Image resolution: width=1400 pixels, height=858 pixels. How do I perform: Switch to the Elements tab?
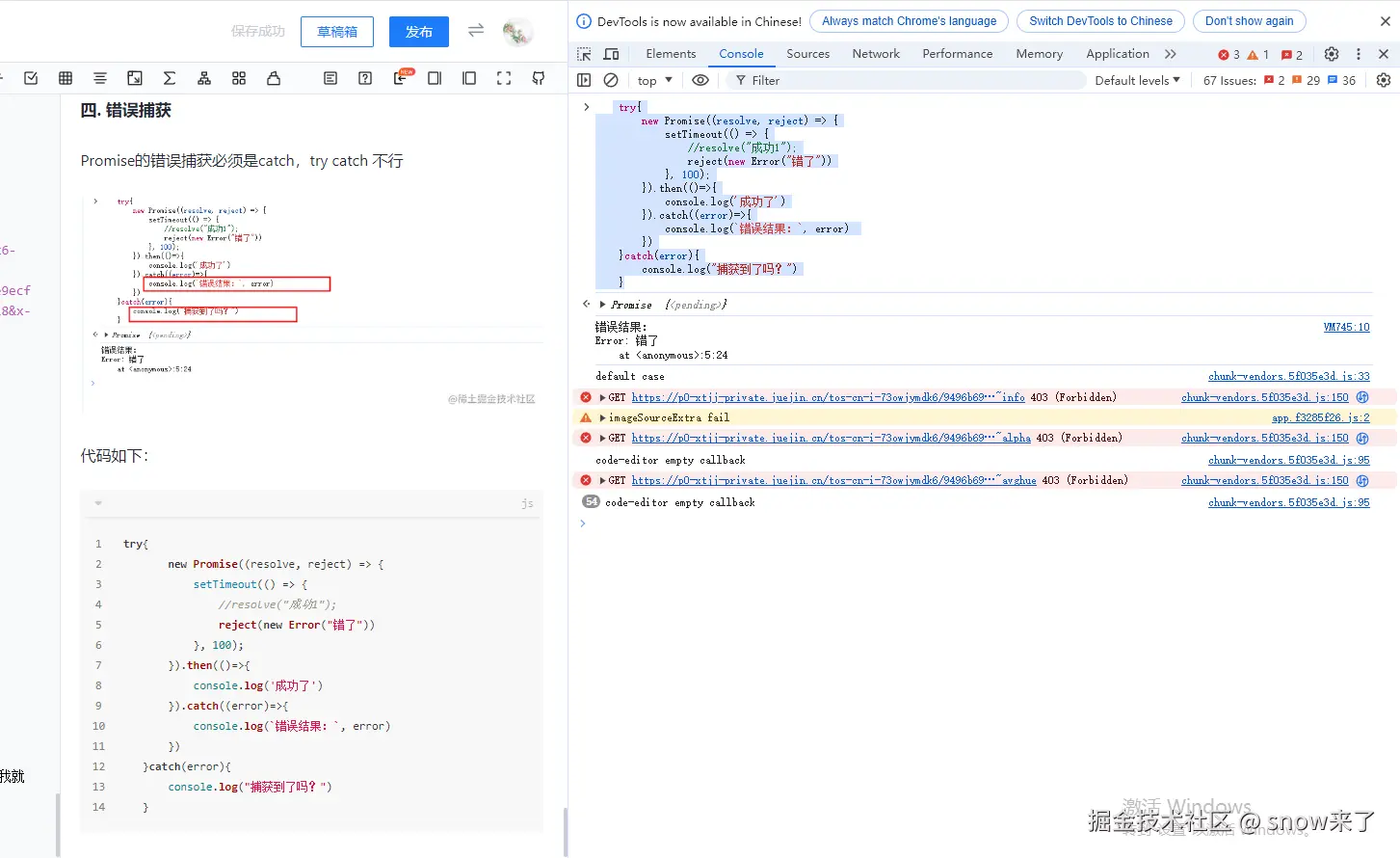pos(671,54)
